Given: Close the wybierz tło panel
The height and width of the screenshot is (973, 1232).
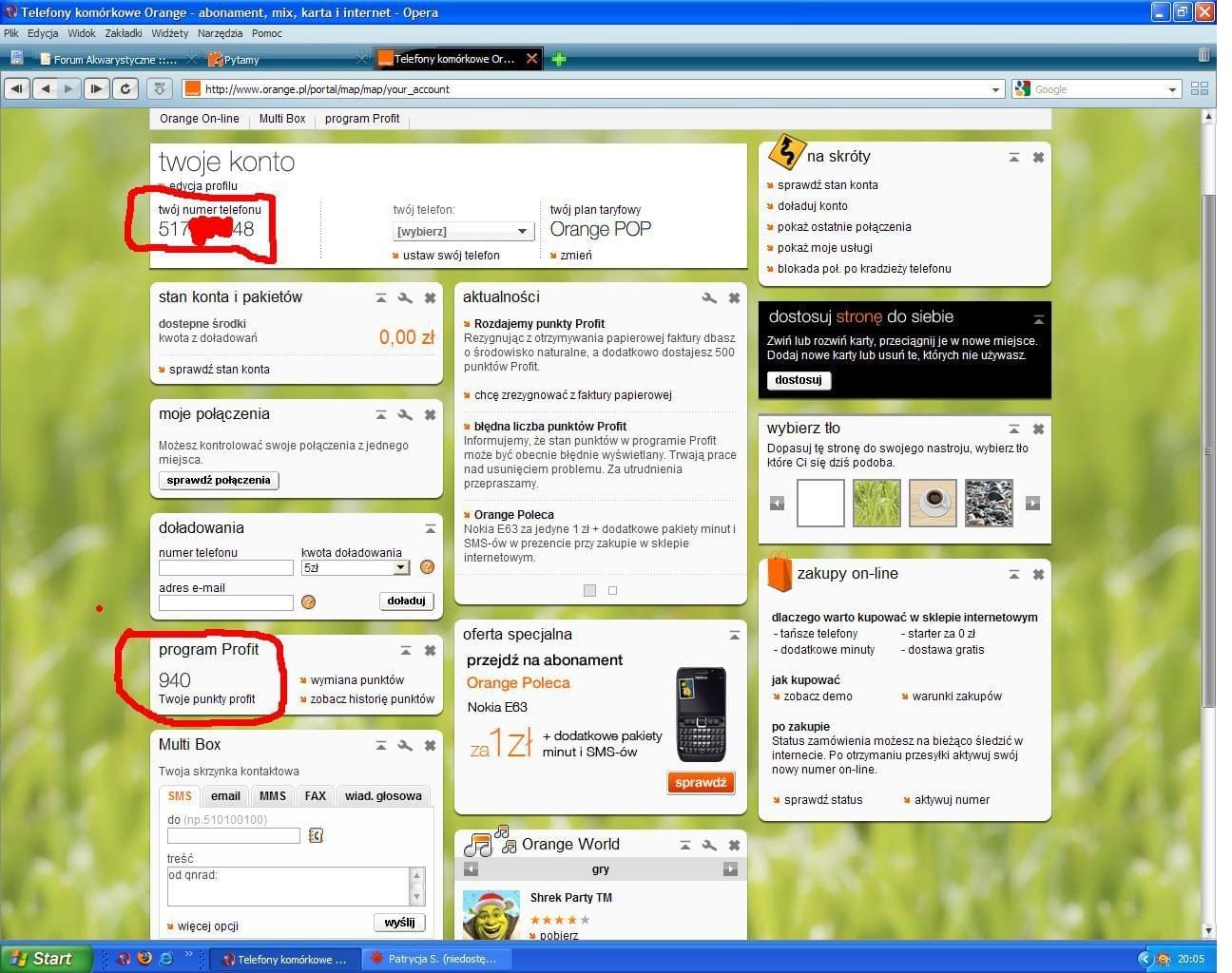Looking at the screenshot, I should pos(1038,429).
